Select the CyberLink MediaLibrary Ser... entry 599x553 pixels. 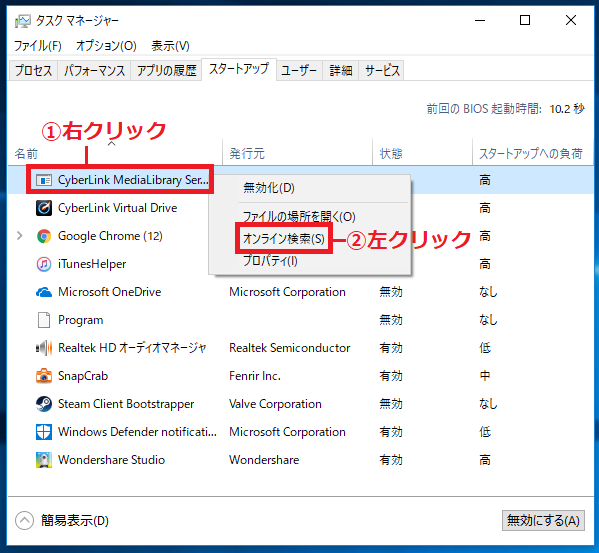[133, 180]
